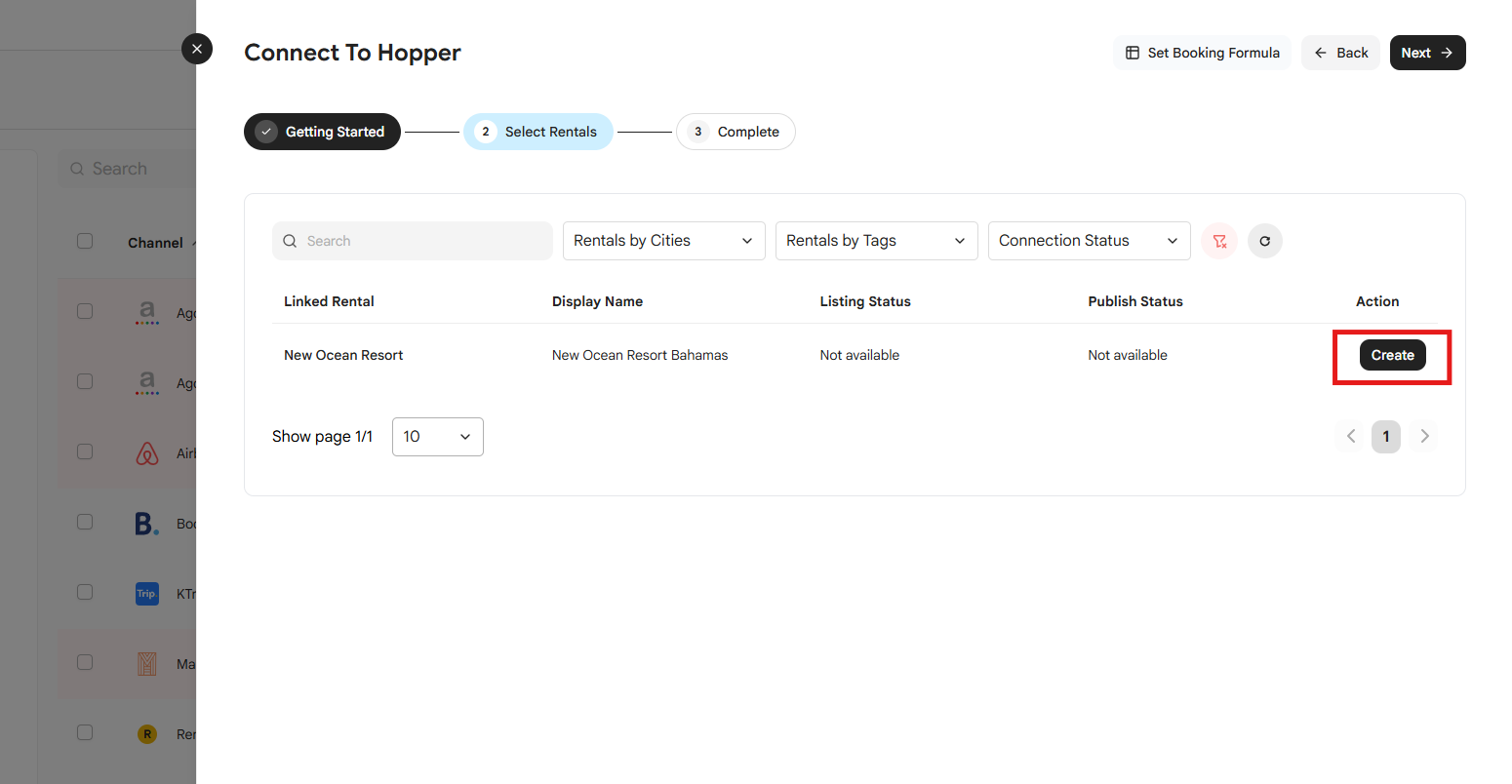
Task: Click Create for New Ocean Resort
Action: [1393, 355]
